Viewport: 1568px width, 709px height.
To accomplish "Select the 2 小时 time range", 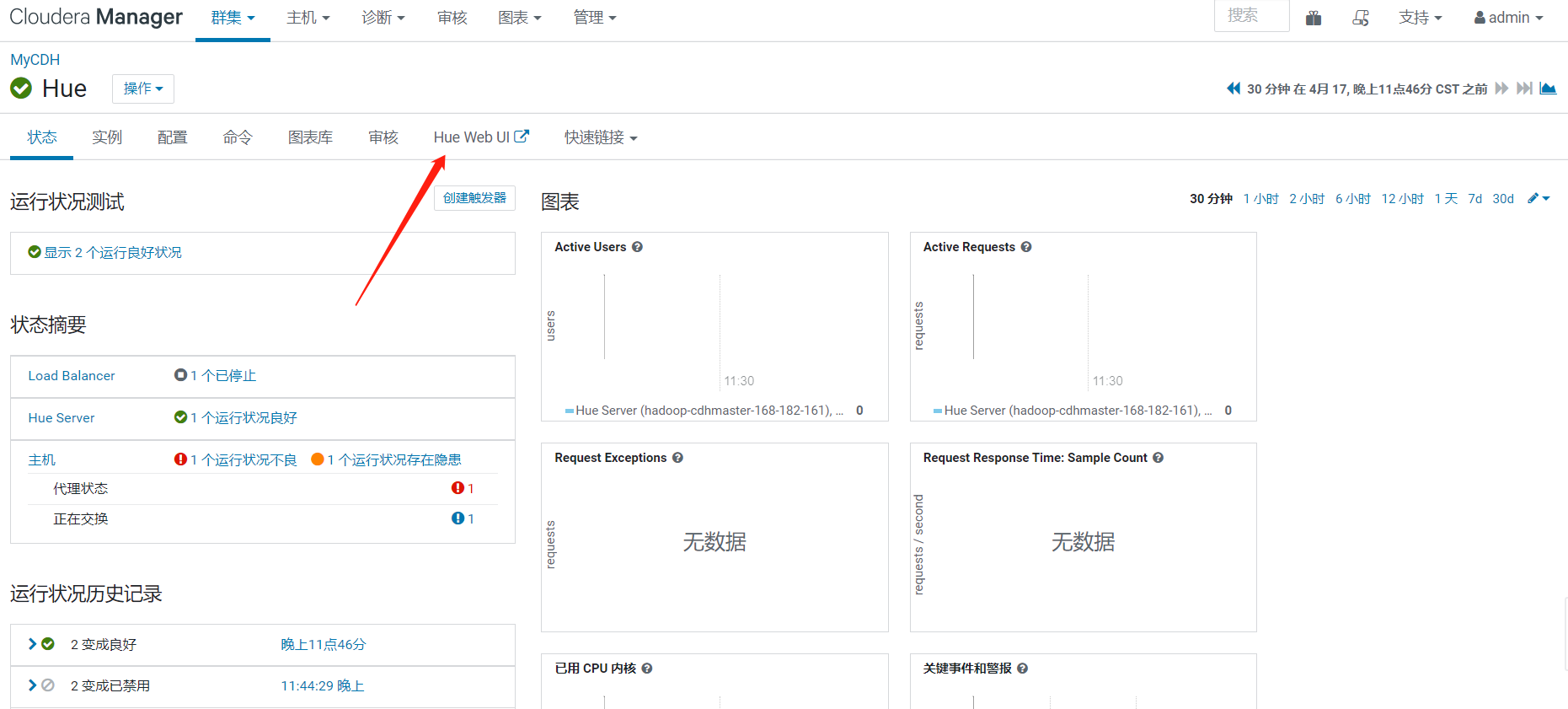I will [x=1307, y=198].
